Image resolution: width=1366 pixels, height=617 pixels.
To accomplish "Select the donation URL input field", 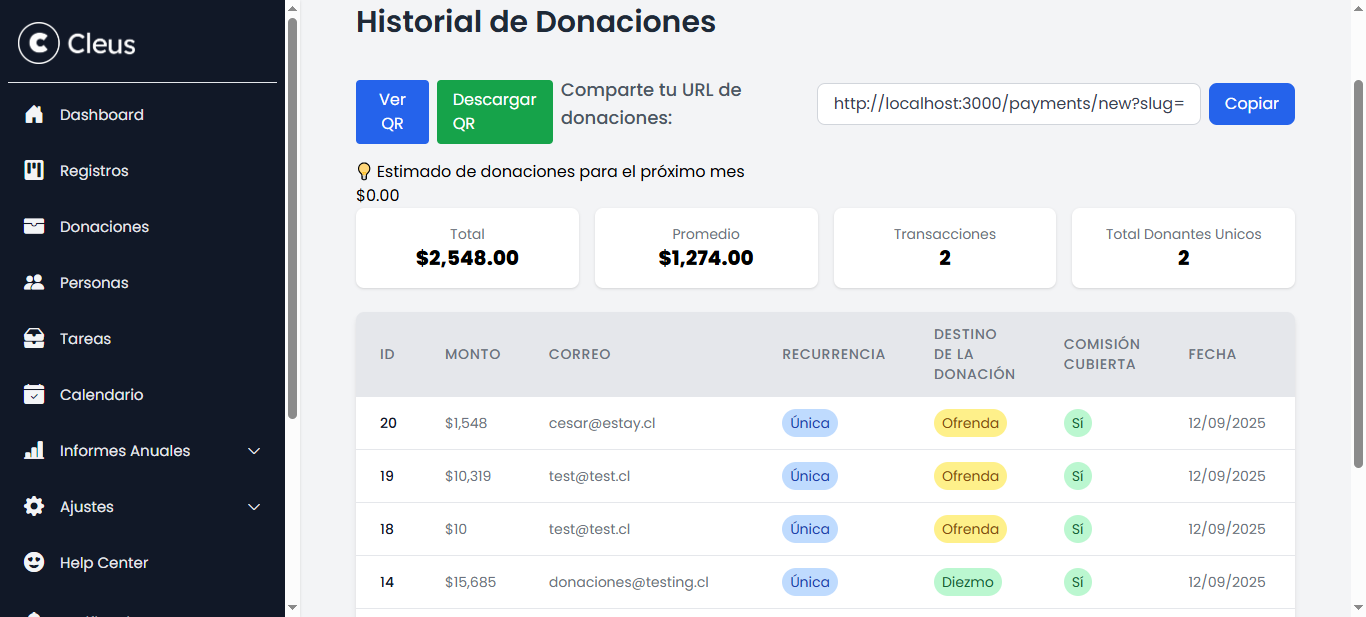I will (x=1008, y=103).
